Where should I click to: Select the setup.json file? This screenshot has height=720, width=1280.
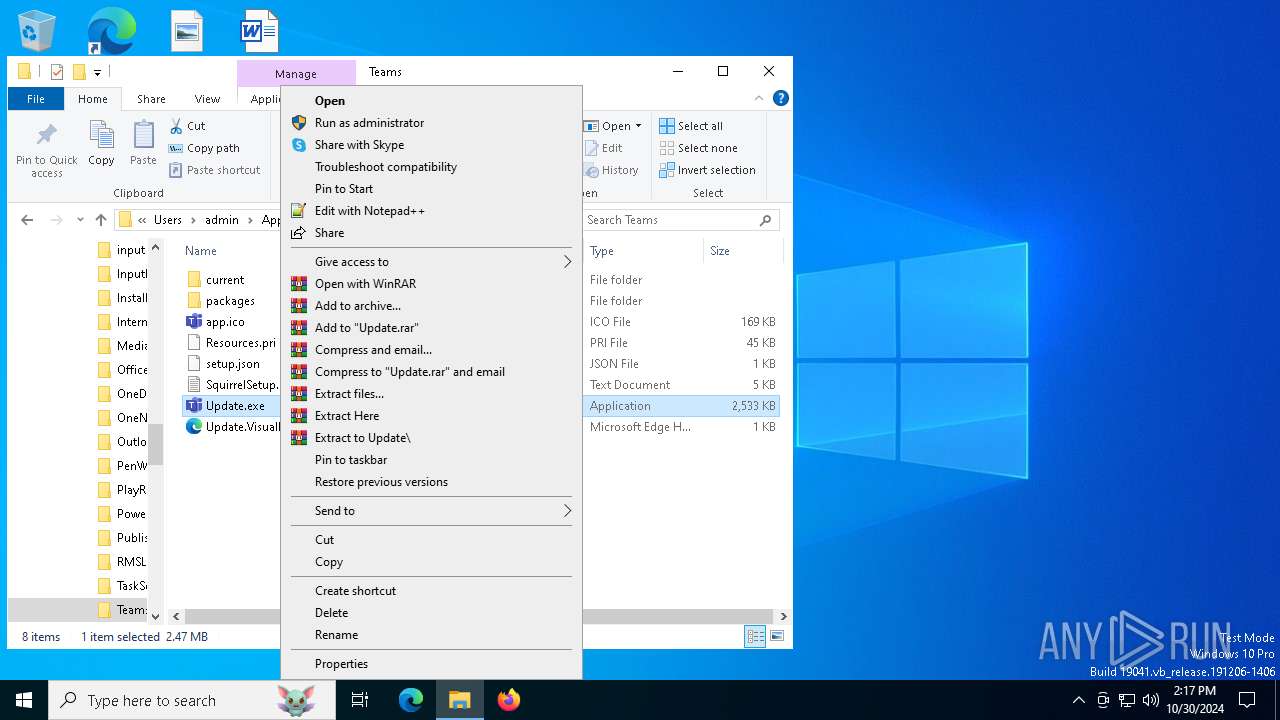(232, 364)
